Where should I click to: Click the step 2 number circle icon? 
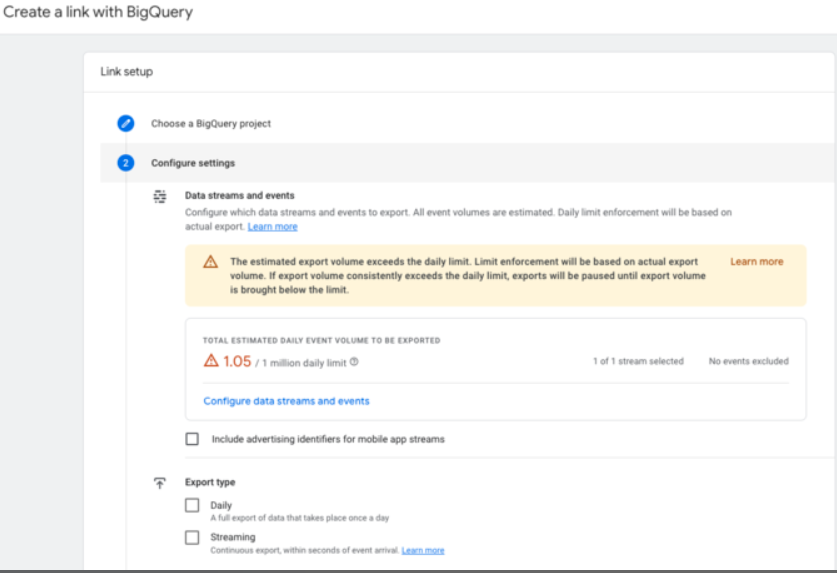coord(126,163)
